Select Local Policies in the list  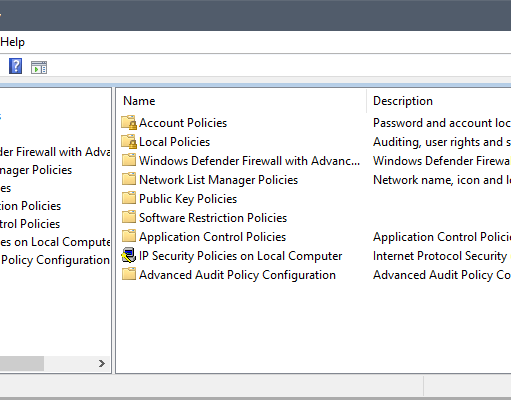pos(175,142)
